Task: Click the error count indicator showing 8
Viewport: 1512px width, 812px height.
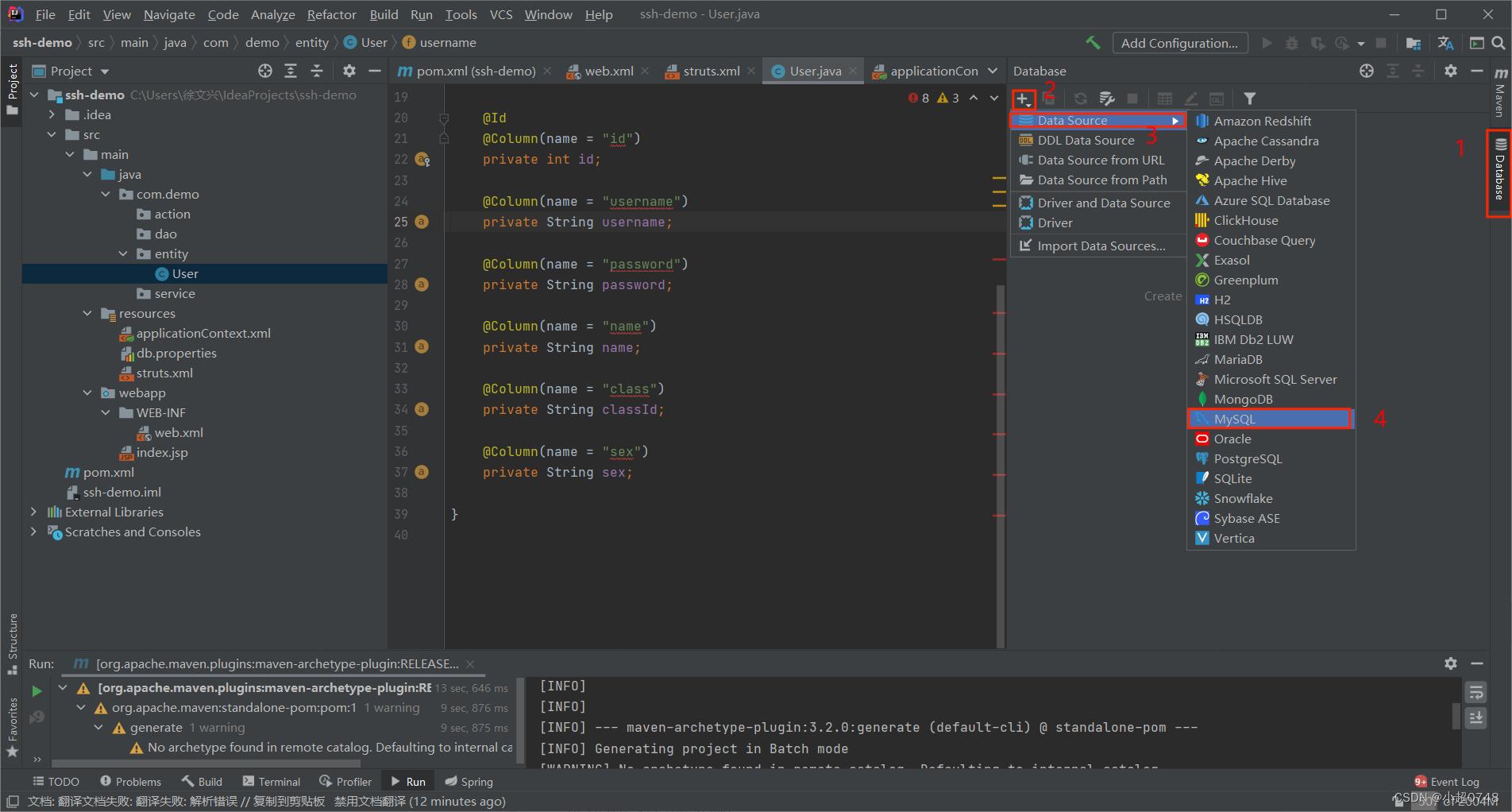Action: pos(919,98)
